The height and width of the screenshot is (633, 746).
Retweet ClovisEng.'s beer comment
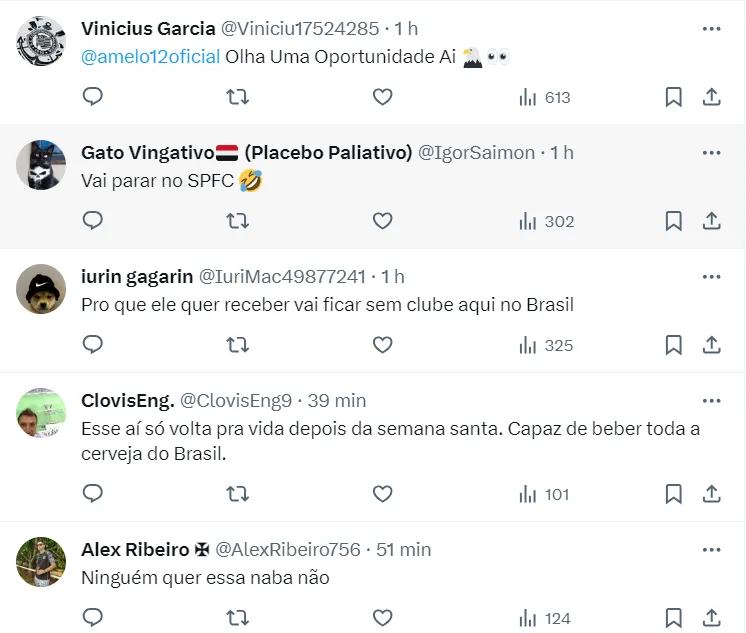(x=237, y=494)
